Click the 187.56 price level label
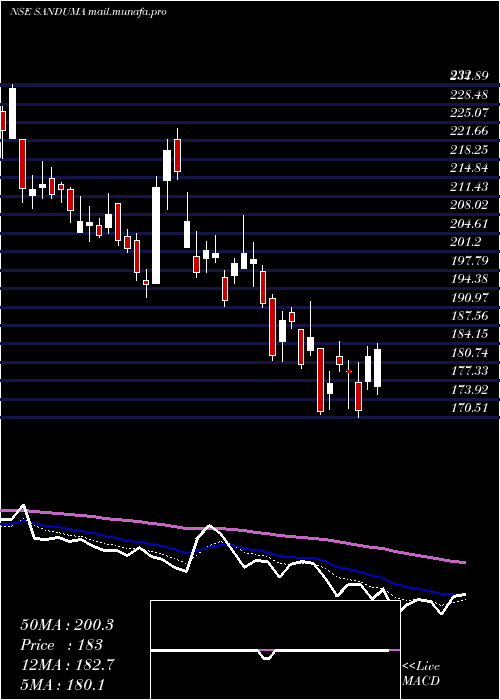This screenshot has width=500, height=700. coord(468,316)
